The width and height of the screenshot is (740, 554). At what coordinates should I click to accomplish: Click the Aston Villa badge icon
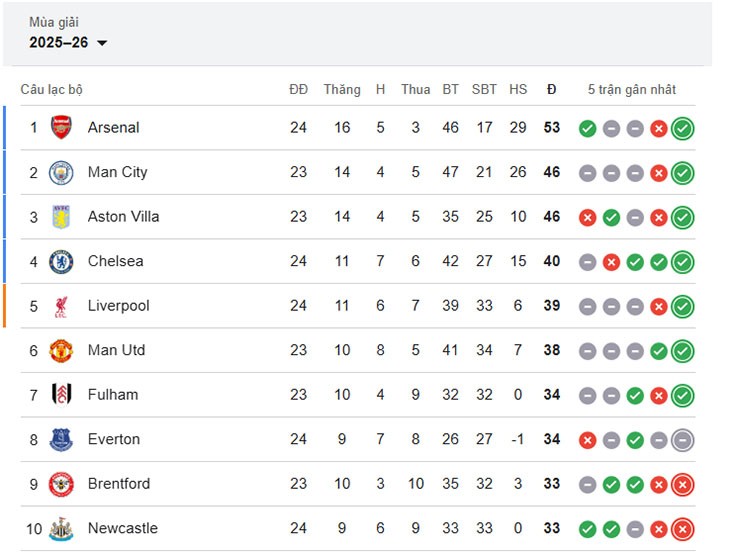coord(61,217)
